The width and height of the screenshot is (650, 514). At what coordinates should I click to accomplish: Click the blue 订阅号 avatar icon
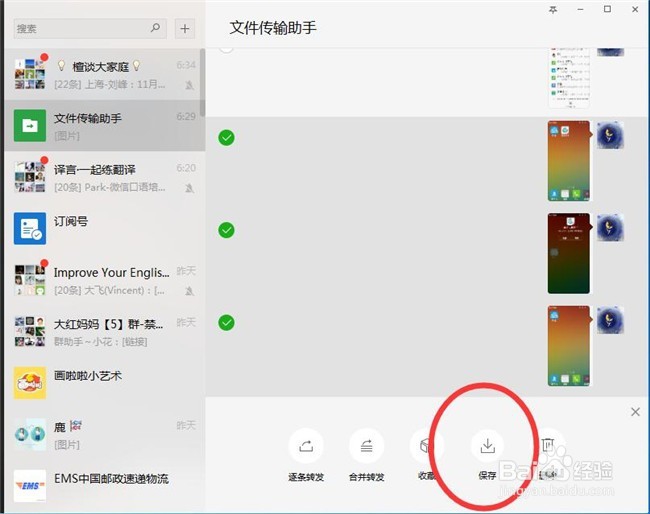30,228
